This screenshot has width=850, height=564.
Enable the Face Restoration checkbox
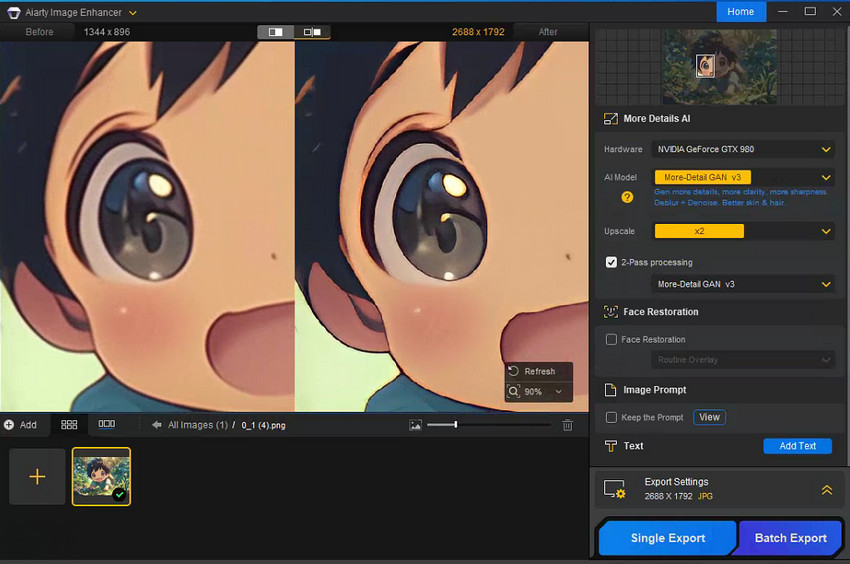[x=611, y=339]
